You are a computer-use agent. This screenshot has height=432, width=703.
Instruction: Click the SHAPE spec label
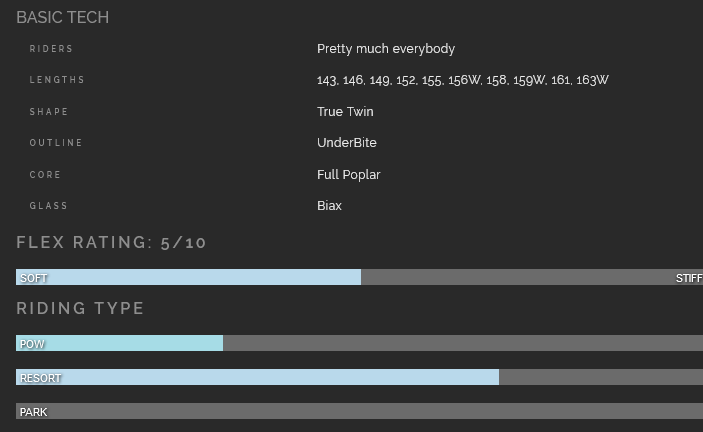pos(49,112)
